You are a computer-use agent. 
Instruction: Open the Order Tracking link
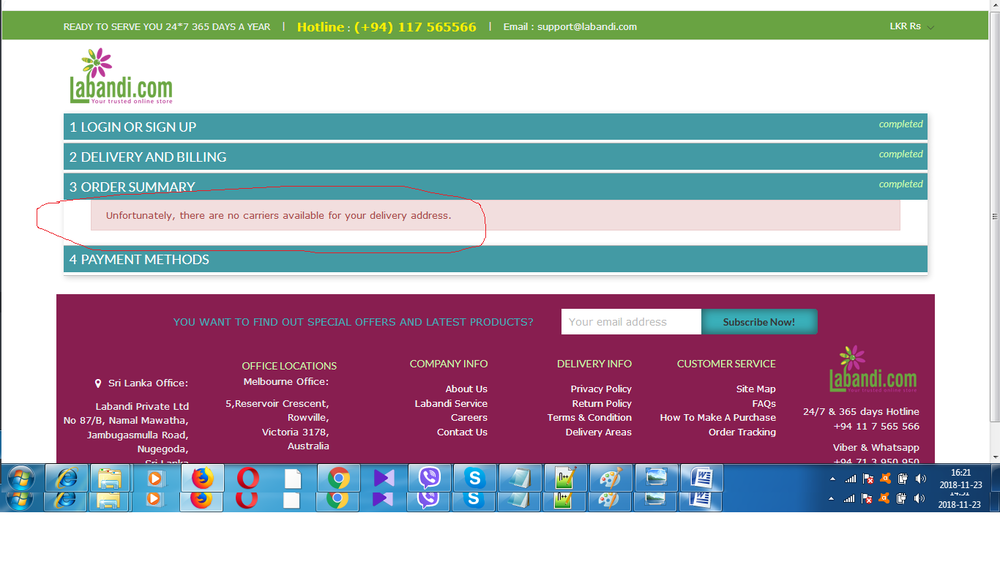coord(742,432)
